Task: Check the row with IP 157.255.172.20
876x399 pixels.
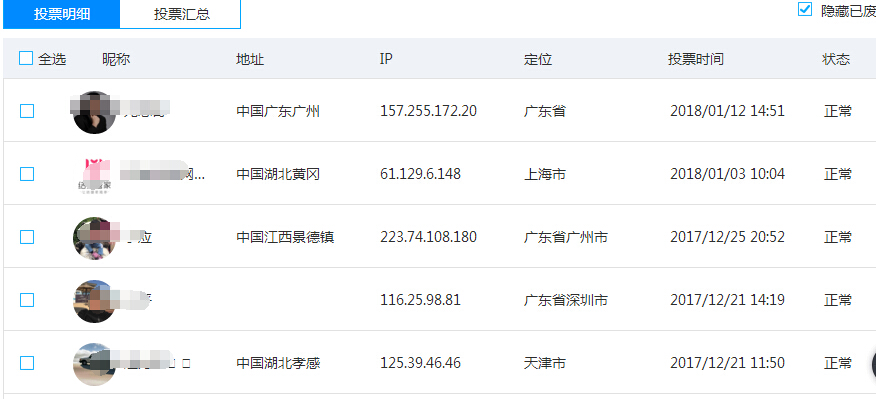Action: pyautogui.click(x=27, y=111)
